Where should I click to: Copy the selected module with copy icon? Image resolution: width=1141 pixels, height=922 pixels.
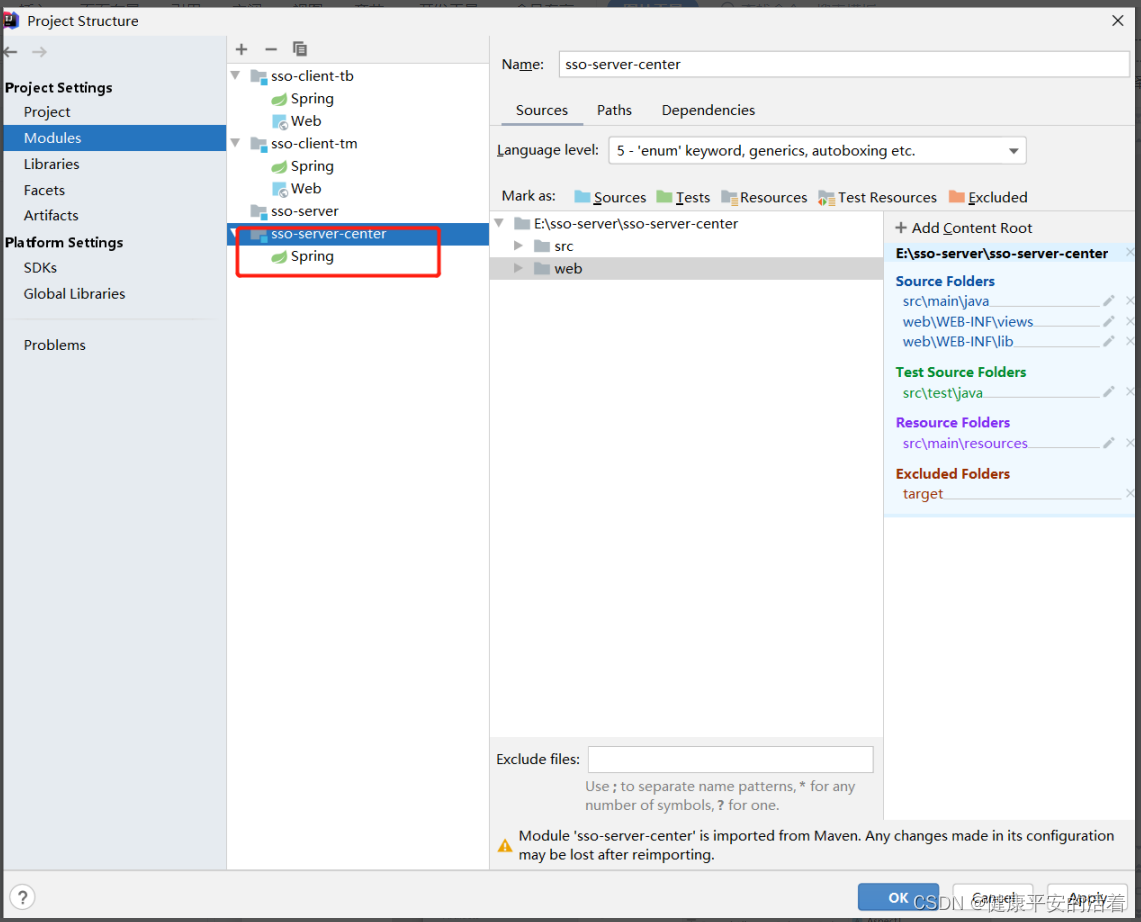coord(298,49)
